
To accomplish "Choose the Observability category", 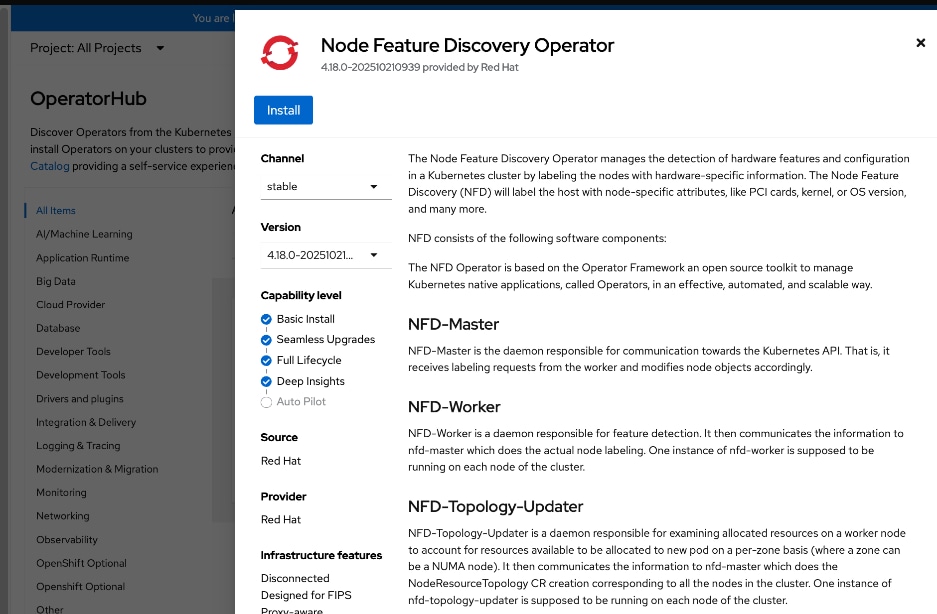I will pos(67,540).
